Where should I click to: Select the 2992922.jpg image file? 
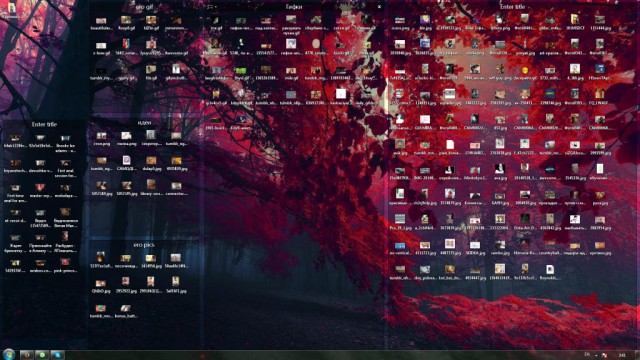(126, 285)
